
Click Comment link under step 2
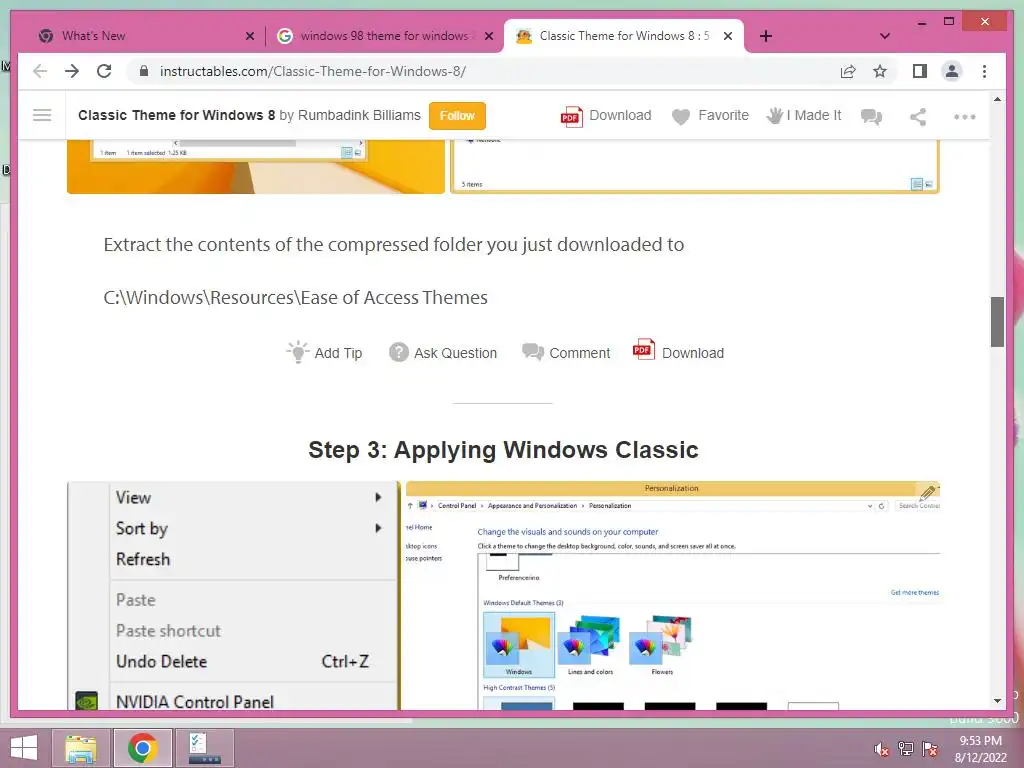[566, 353]
